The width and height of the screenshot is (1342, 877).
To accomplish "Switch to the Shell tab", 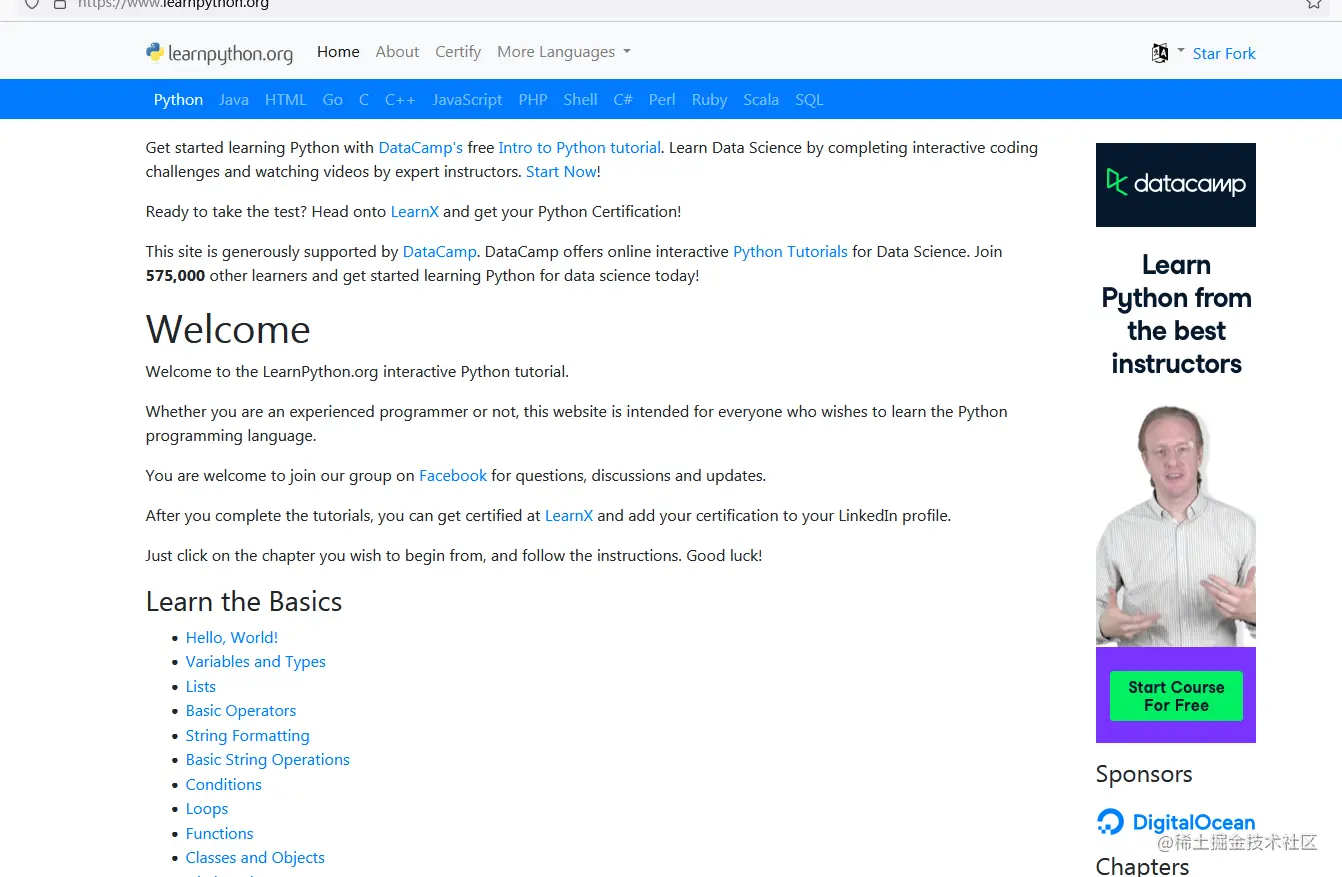I will point(580,100).
